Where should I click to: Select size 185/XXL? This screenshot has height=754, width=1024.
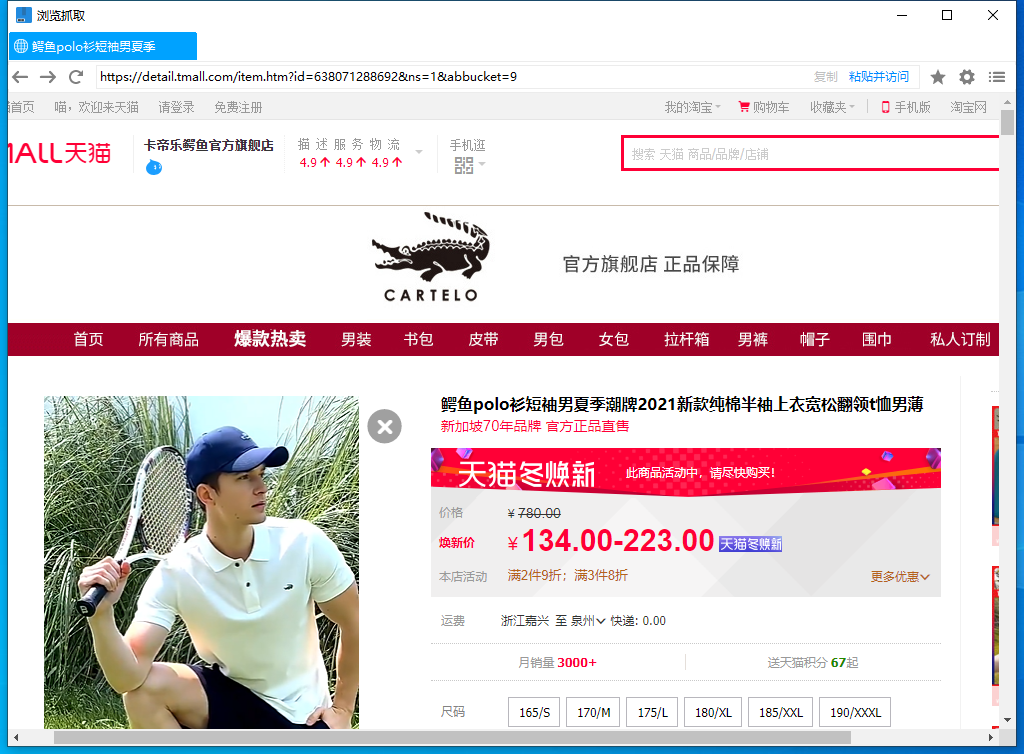pos(780,712)
